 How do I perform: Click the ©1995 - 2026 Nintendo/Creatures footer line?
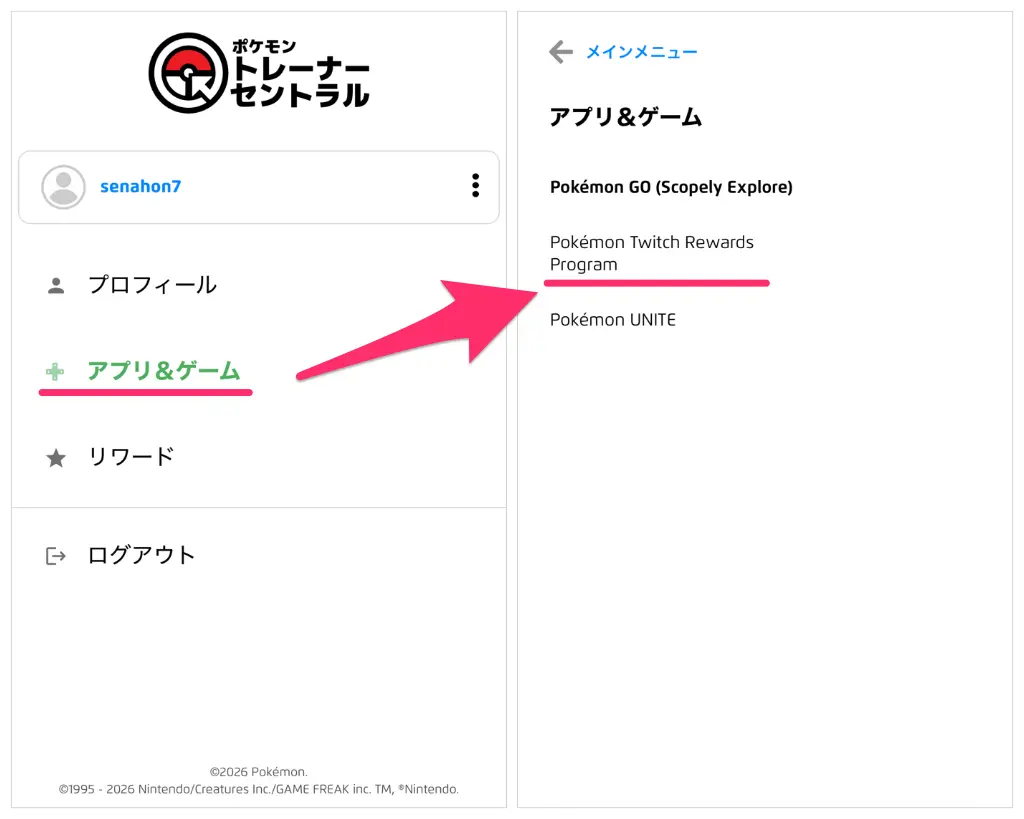pyautogui.click(x=259, y=790)
